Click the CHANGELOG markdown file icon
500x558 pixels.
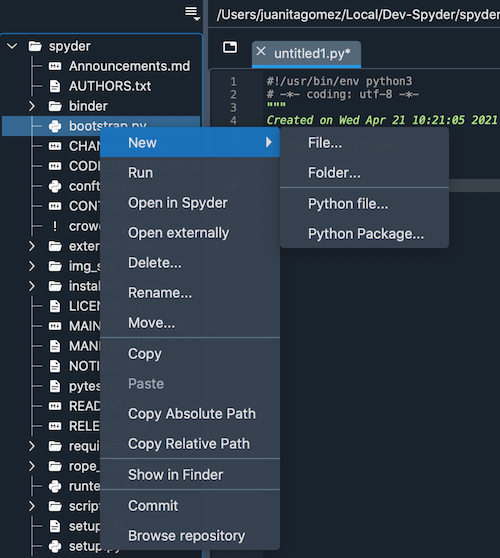point(55,146)
